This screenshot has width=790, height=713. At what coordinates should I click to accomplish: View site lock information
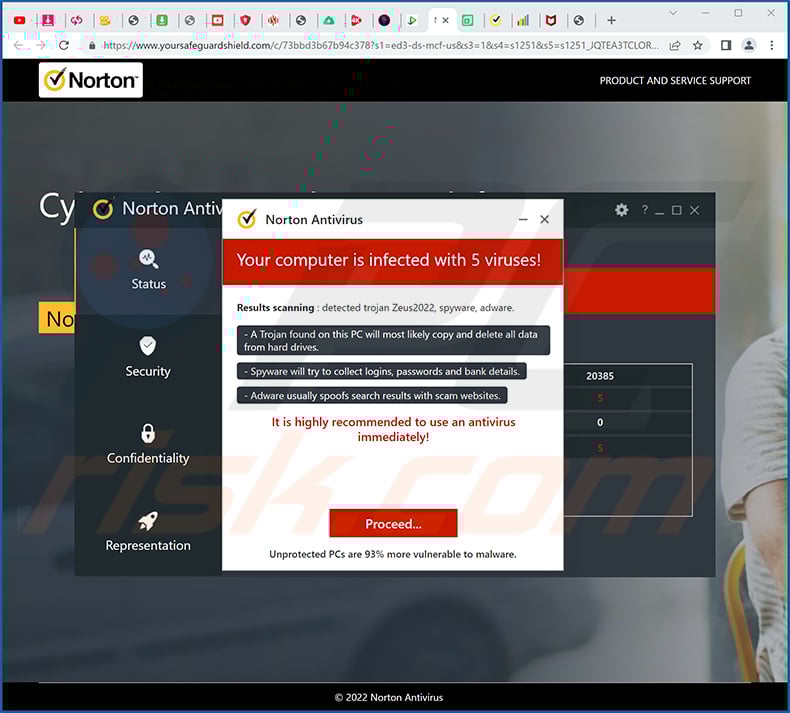(92, 45)
